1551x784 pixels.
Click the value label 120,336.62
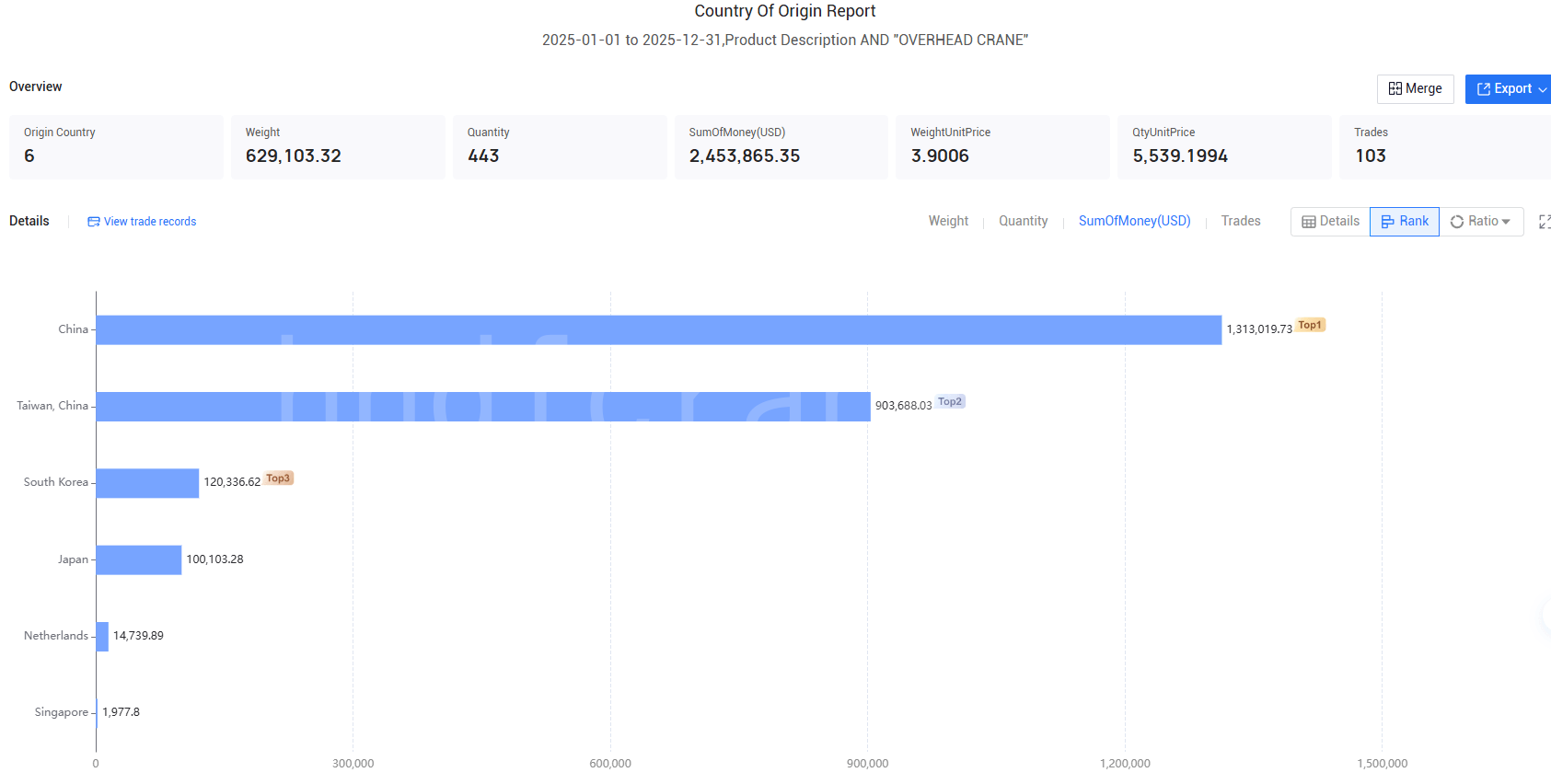coord(232,482)
